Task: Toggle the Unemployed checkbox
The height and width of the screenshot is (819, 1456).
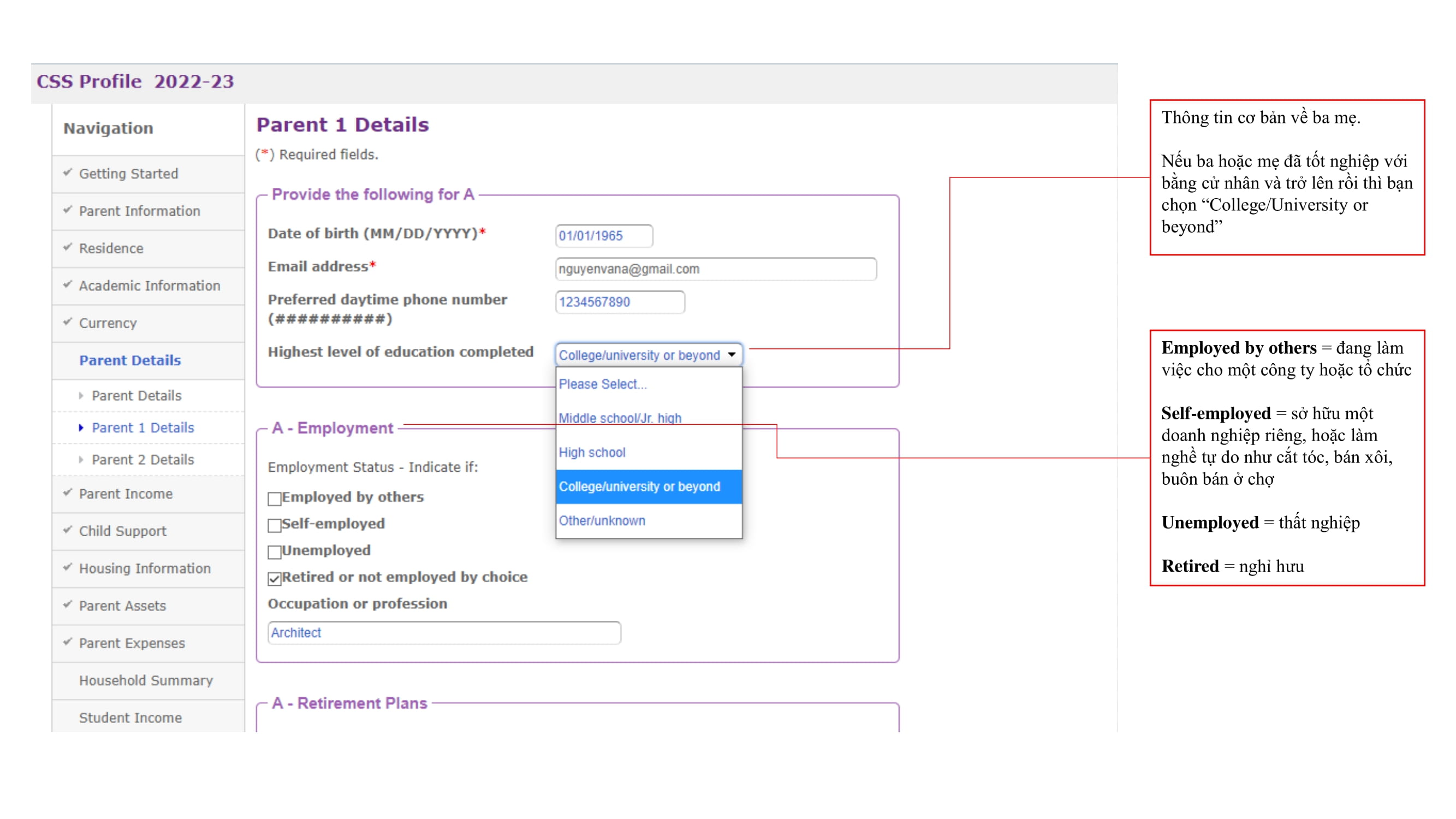Action: click(x=275, y=551)
